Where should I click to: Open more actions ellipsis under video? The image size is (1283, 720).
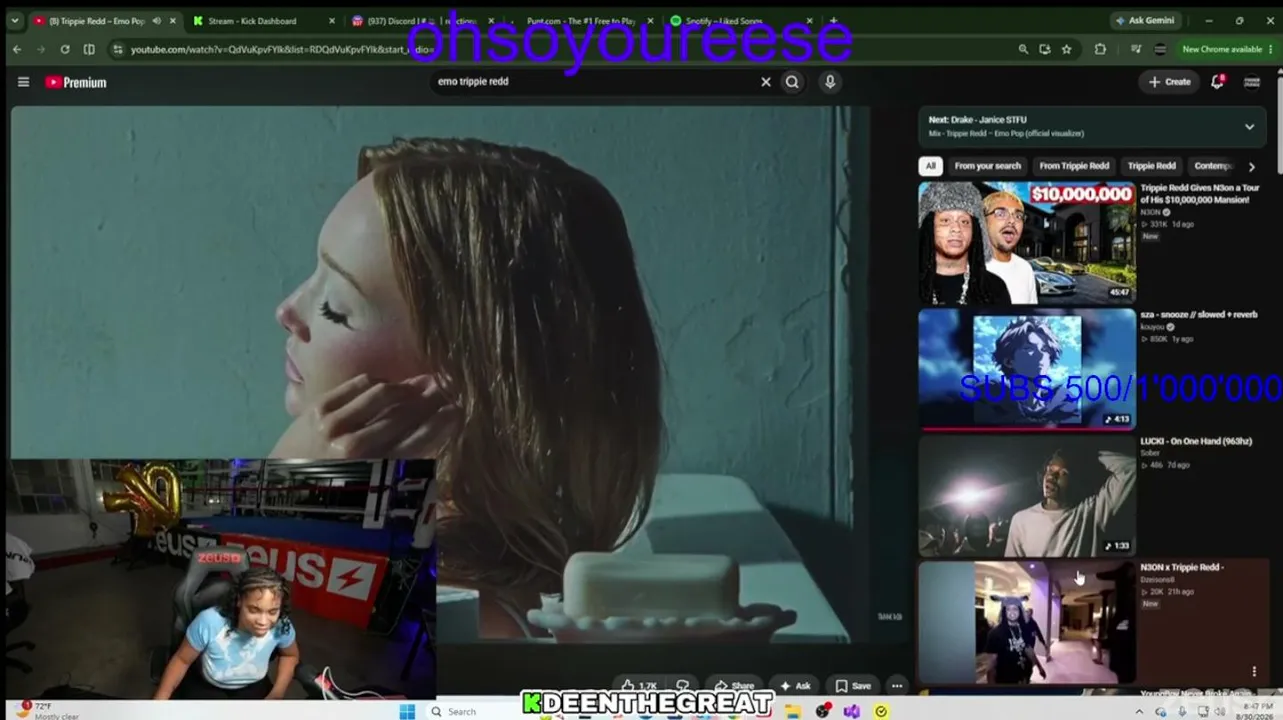897,686
